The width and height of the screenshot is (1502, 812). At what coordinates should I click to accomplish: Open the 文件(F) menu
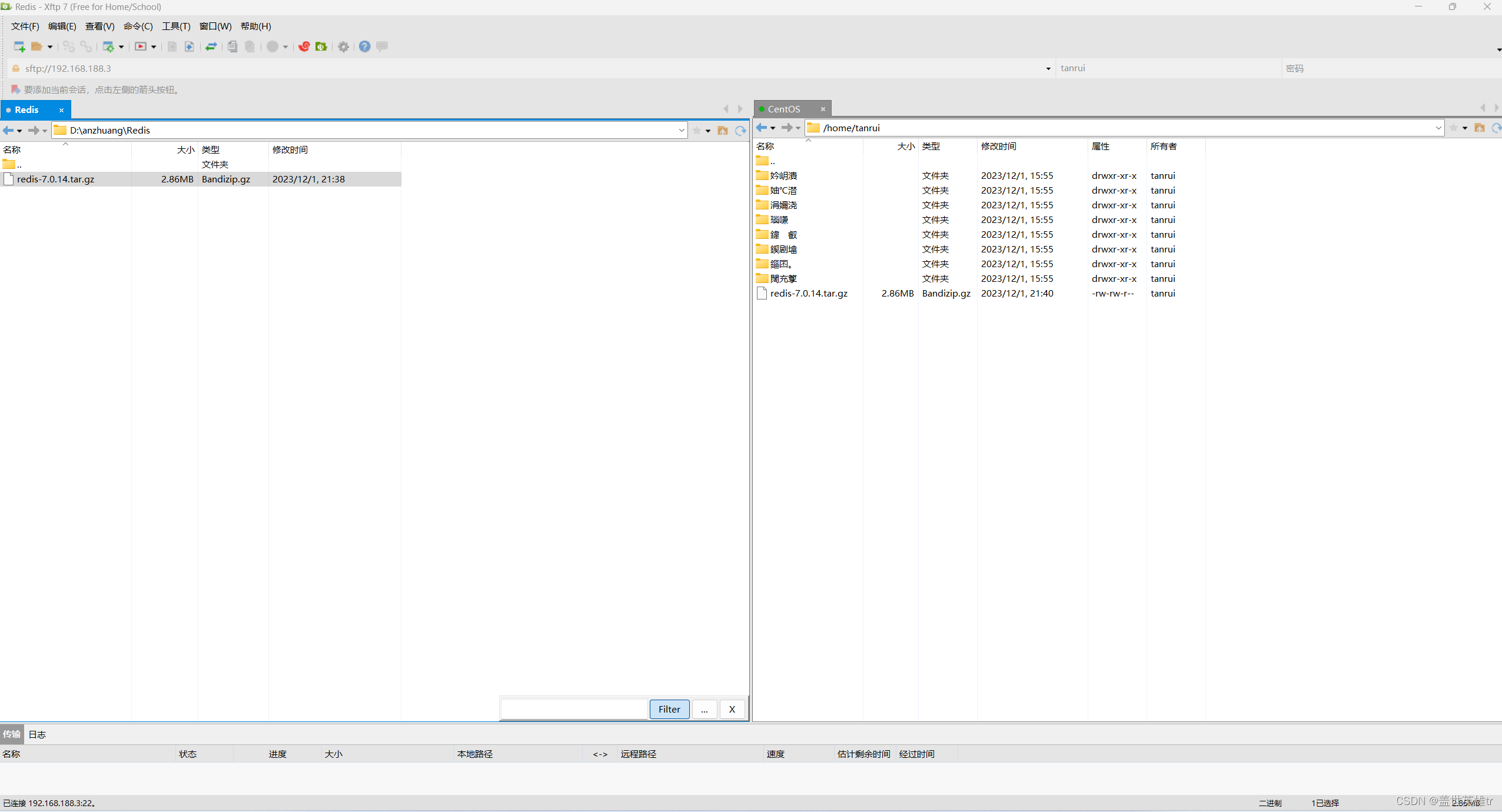click(25, 26)
